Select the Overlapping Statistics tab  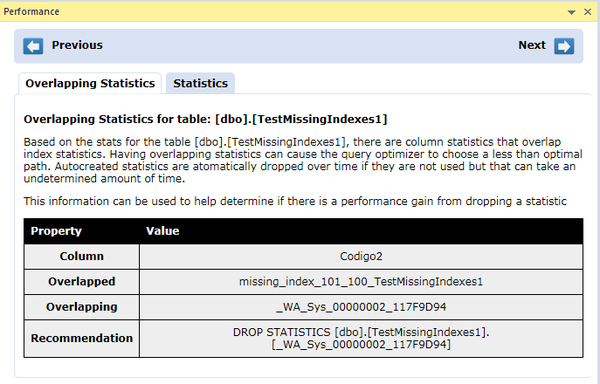pos(90,83)
